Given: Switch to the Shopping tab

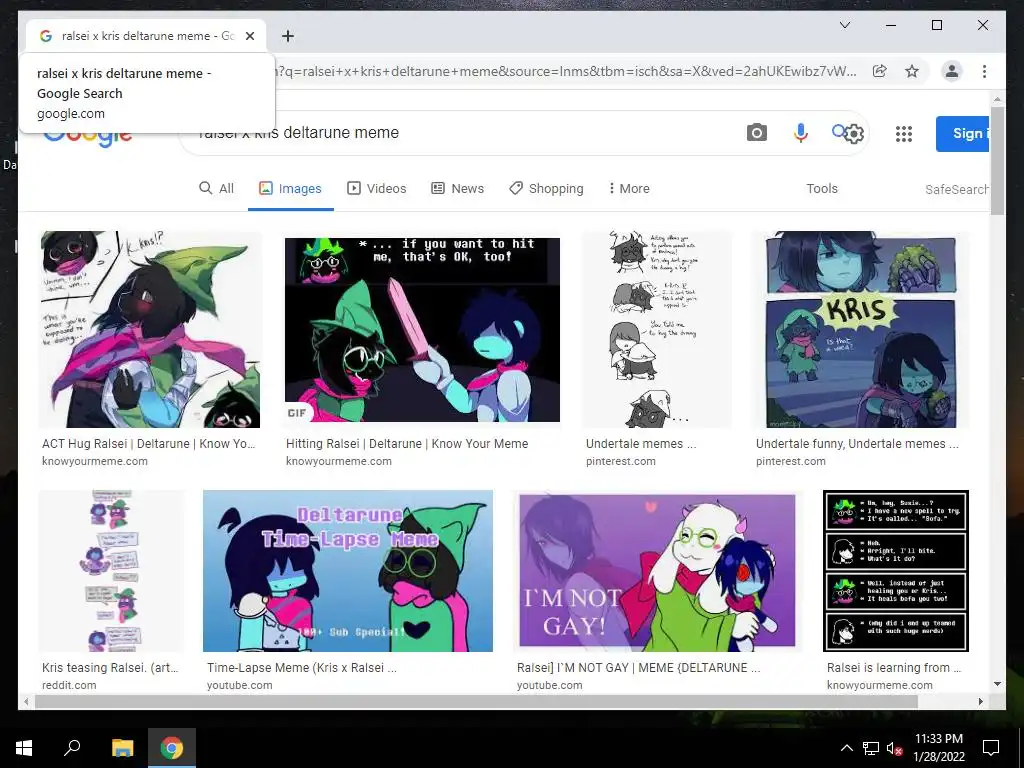Looking at the screenshot, I should tap(547, 189).
